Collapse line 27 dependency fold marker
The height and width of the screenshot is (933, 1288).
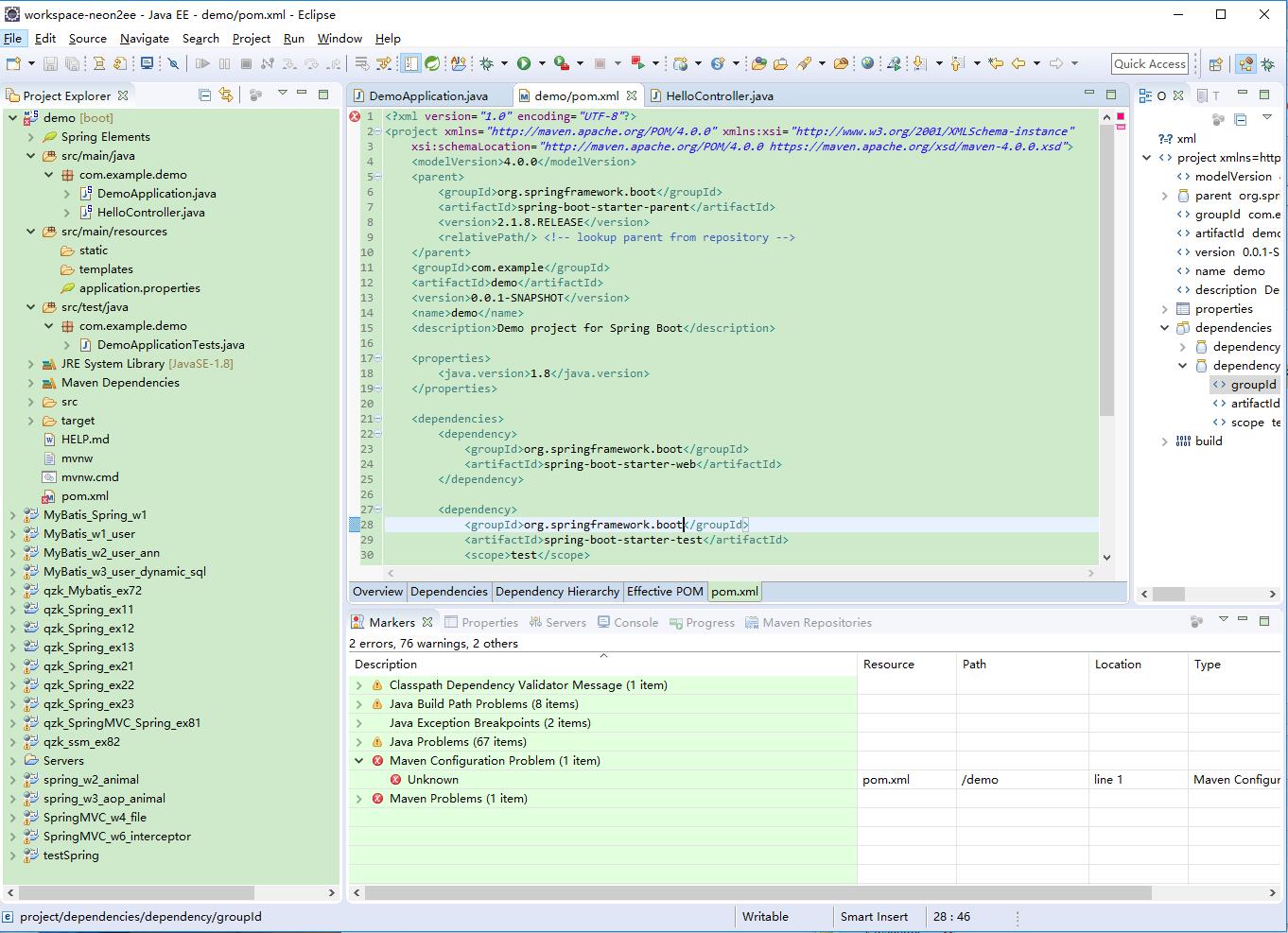click(378, 510)
